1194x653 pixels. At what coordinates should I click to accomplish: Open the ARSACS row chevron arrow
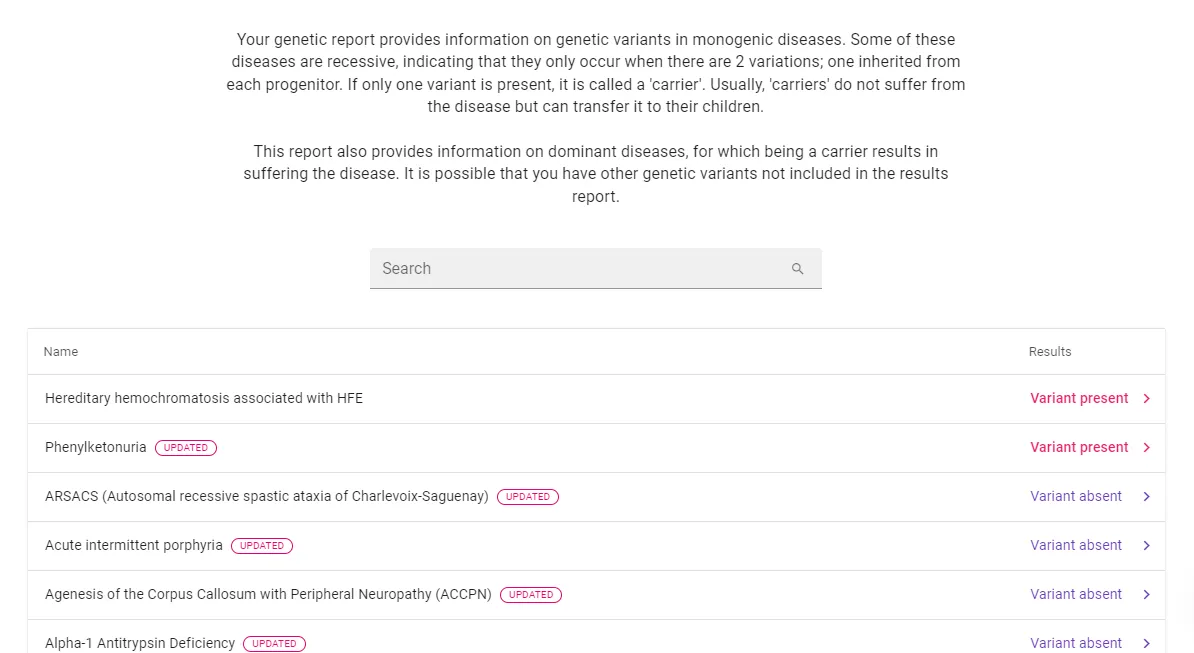pos(1146,496)
